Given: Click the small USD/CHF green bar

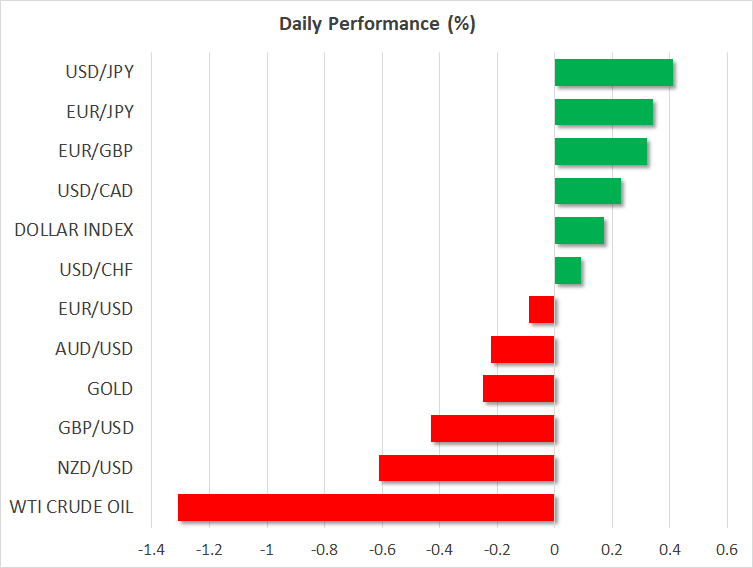Looking at the screenshot, I should point(567,270).
